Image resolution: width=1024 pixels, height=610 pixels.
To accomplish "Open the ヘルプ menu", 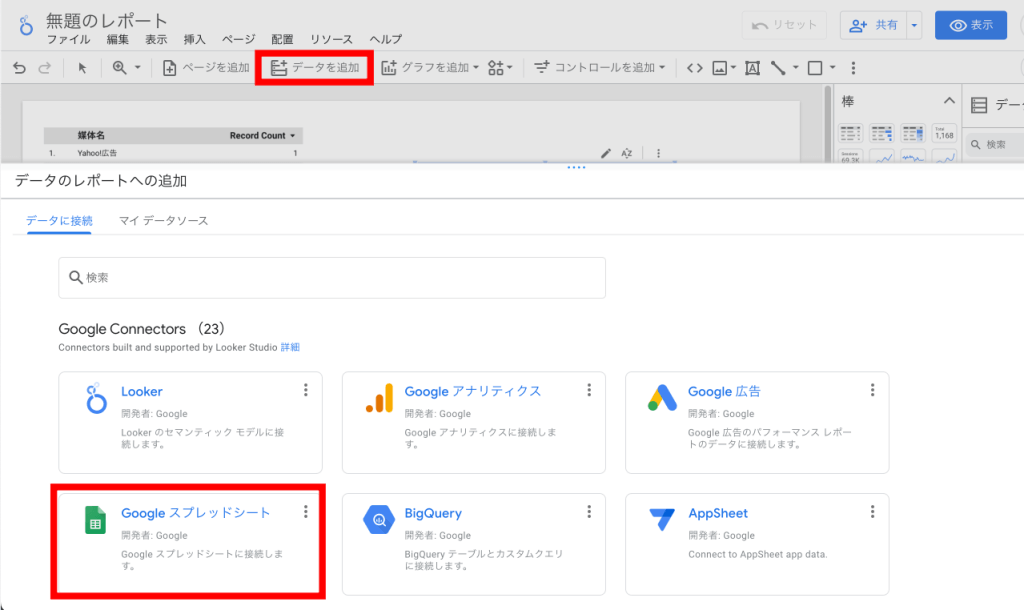I will [x=386, y=40].
